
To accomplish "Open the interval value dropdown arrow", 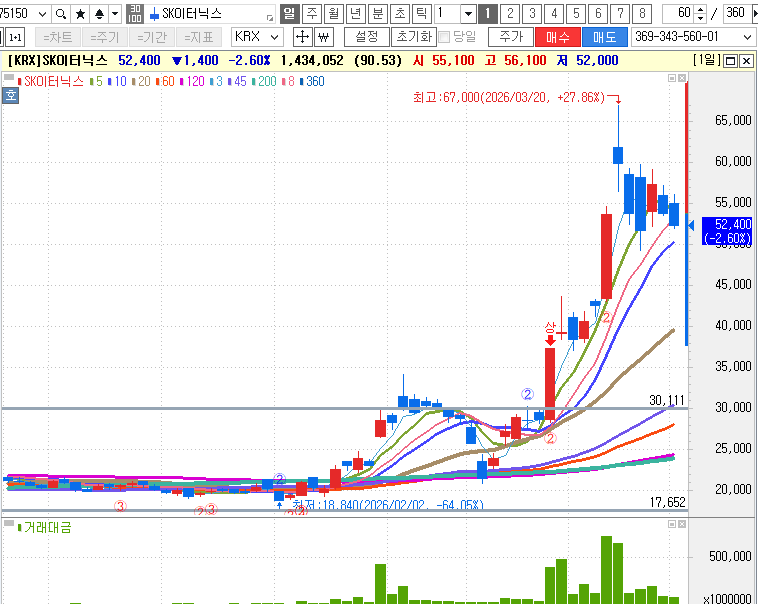I will pyautogui.click(x=468, y=14).
